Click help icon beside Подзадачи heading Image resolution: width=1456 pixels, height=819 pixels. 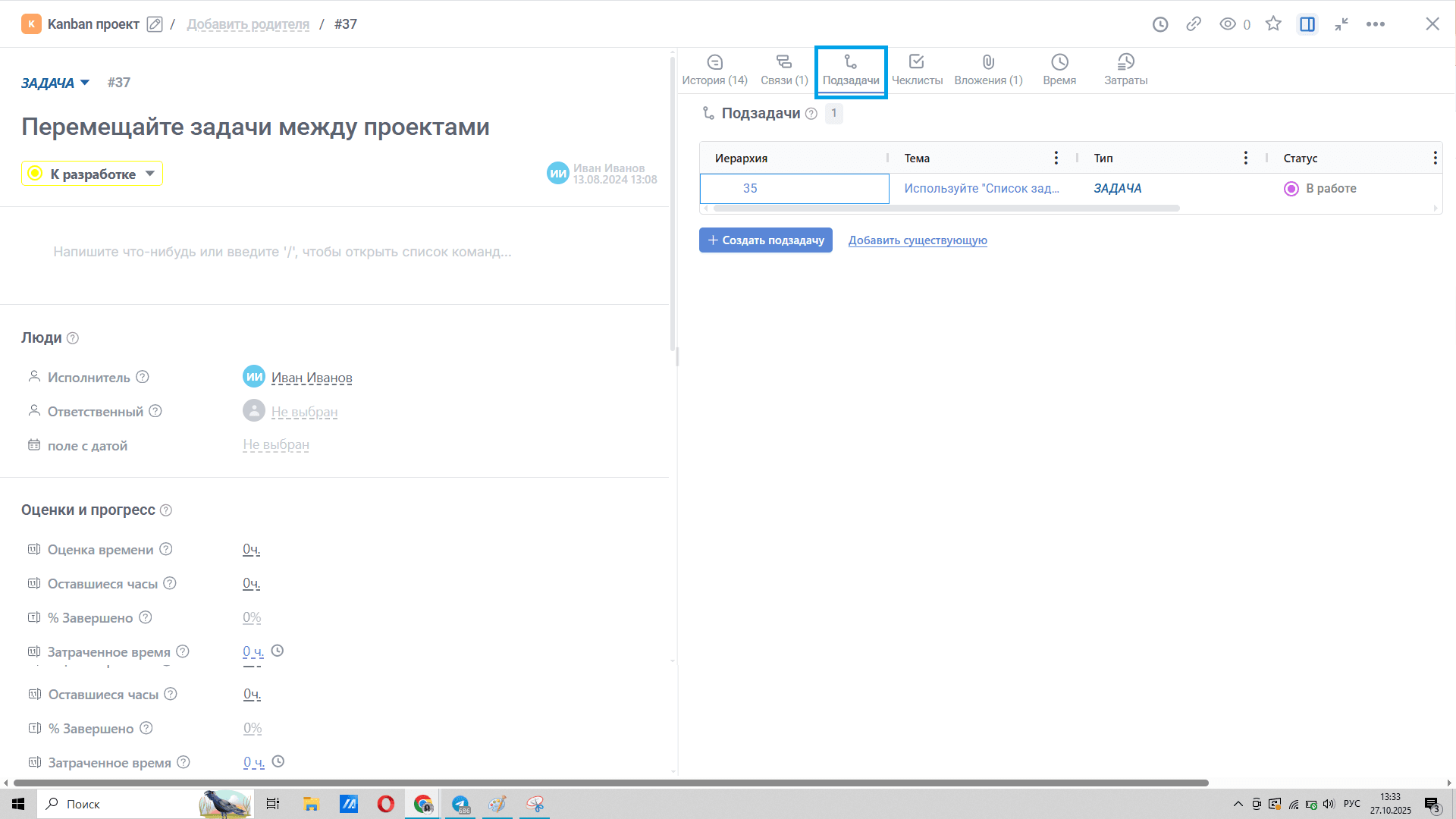pyautogui.click(x=811, y=114)
